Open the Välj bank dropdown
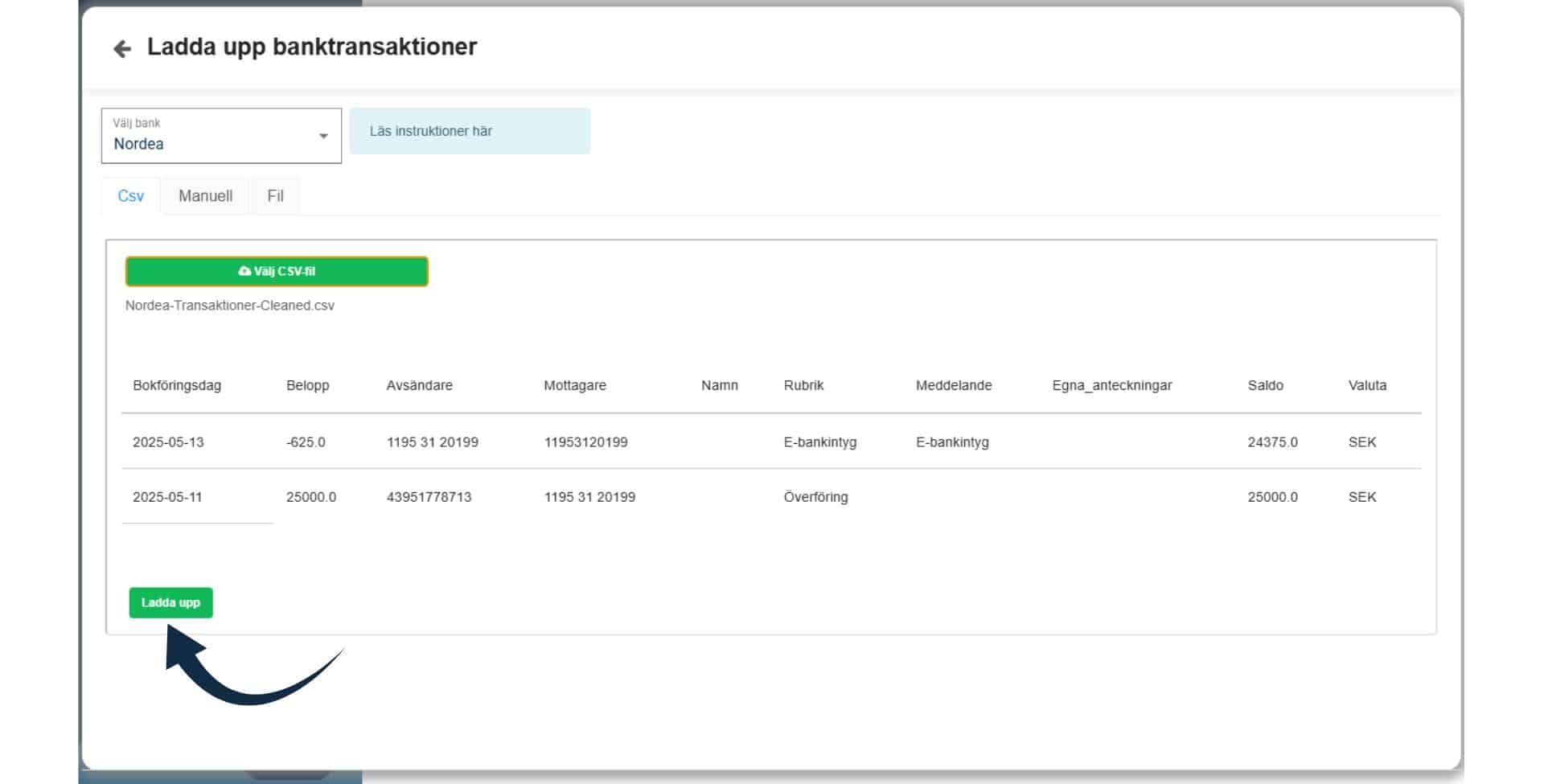The height and width of the screenshot is (784, 1544). pyautogui.click(x=221, y=136)
